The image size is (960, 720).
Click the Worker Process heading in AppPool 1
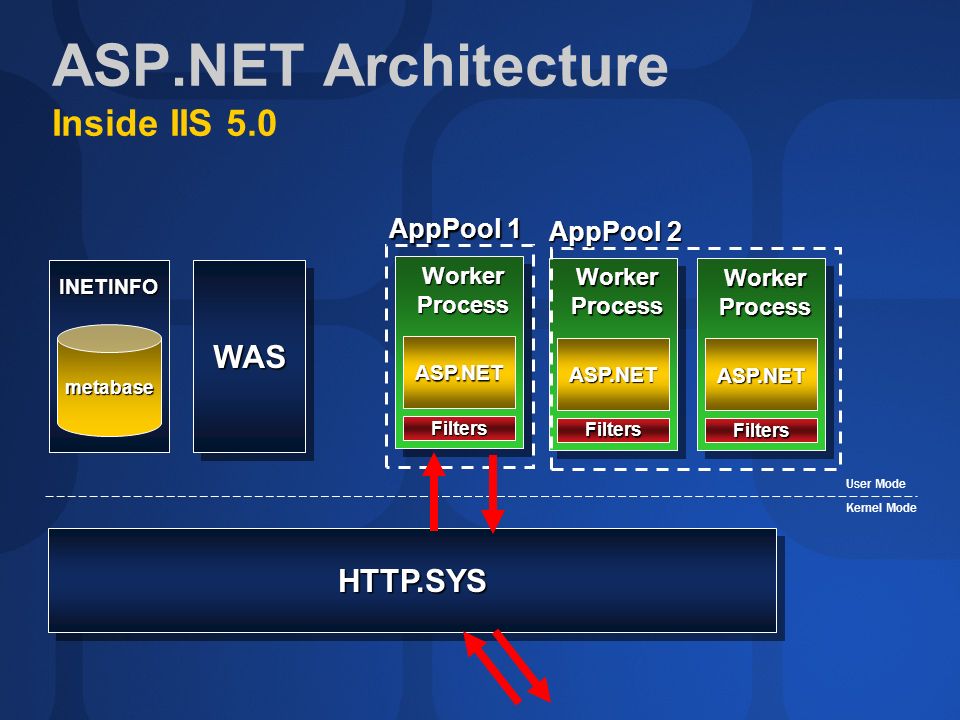tap(463, 290)
